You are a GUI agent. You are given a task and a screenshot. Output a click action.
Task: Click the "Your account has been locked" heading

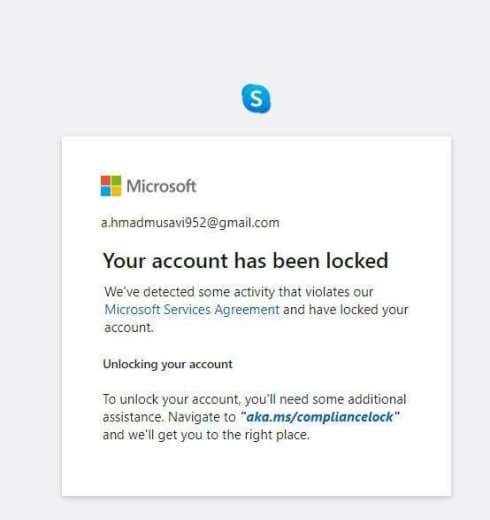(x=246, y=261)
